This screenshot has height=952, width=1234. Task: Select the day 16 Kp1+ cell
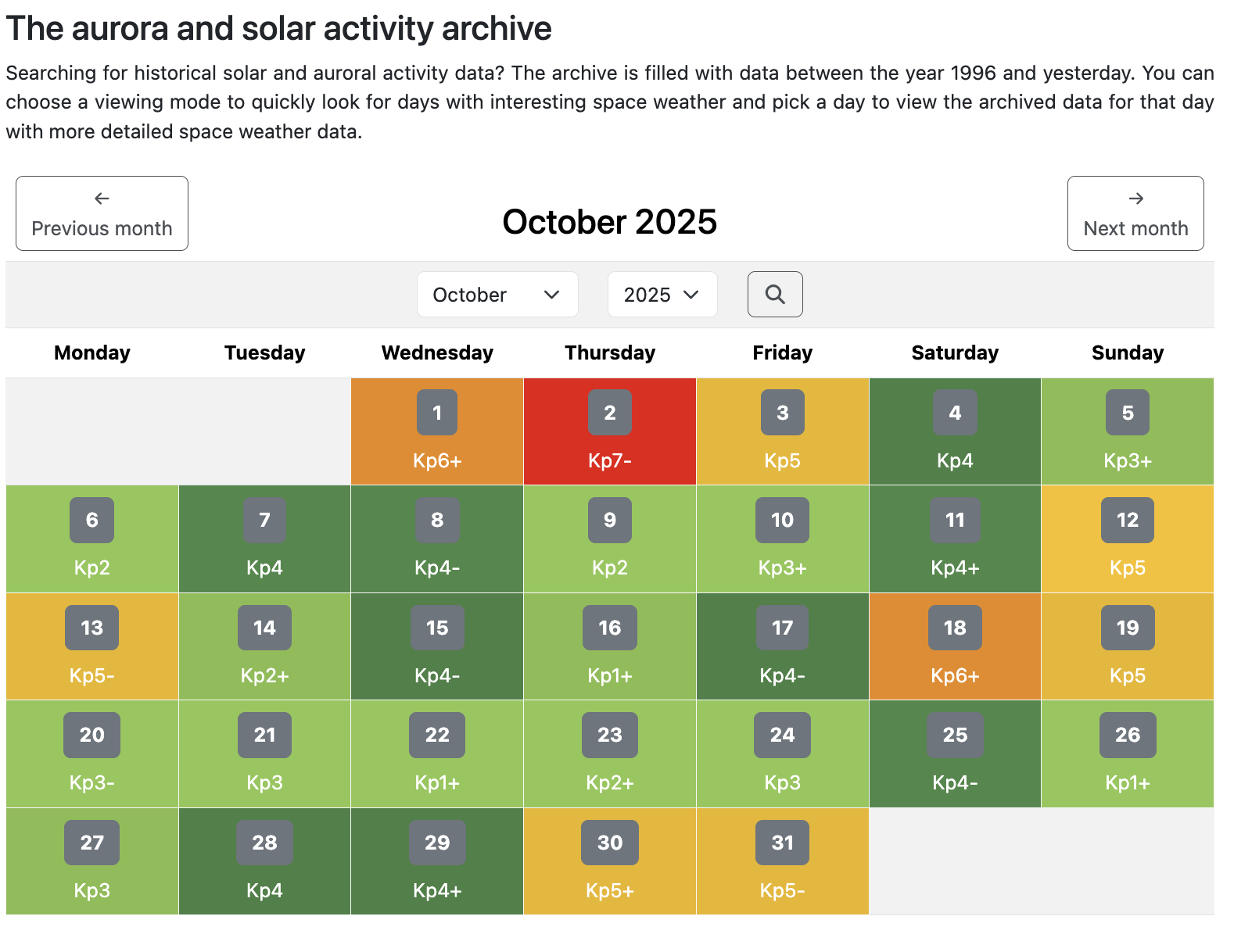pyautogui.click(x=609, y=646)
